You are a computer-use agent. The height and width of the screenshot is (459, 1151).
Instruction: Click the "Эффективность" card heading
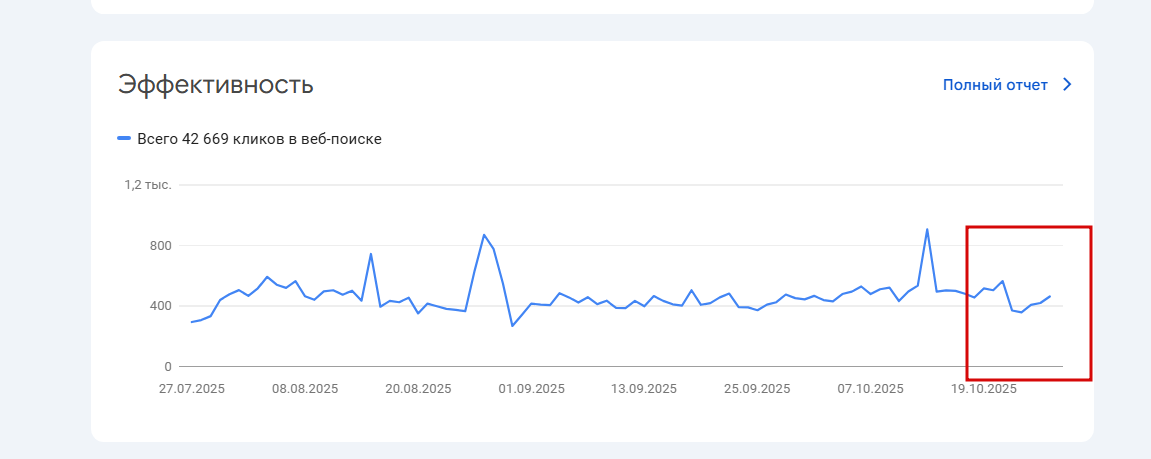(x=215, y=85)
